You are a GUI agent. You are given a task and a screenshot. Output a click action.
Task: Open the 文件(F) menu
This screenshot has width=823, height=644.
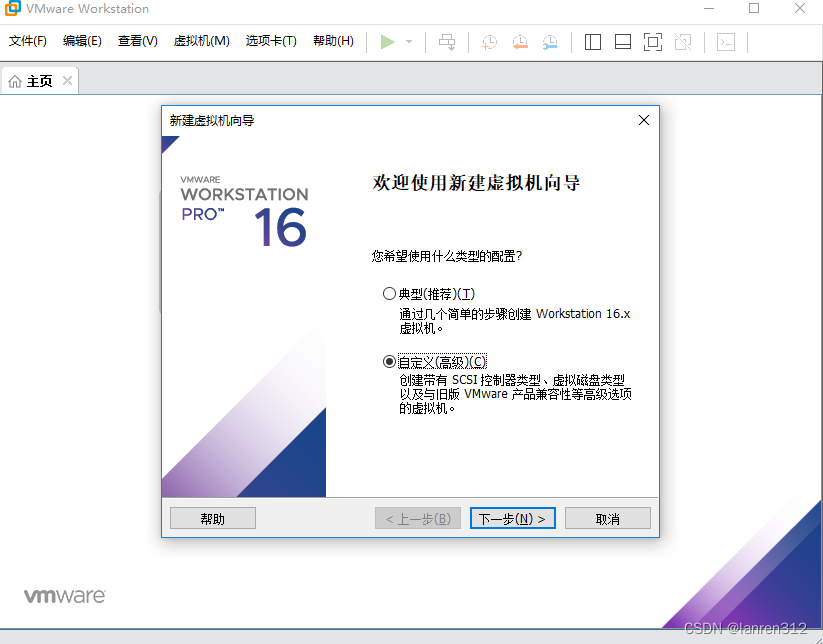[x=28, y=41]
